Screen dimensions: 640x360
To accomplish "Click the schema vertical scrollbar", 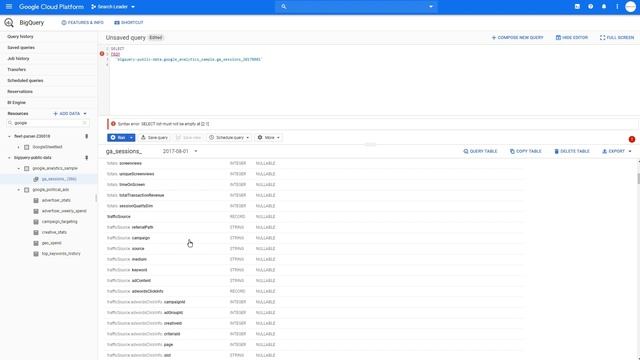I will (x=638, y=178).
